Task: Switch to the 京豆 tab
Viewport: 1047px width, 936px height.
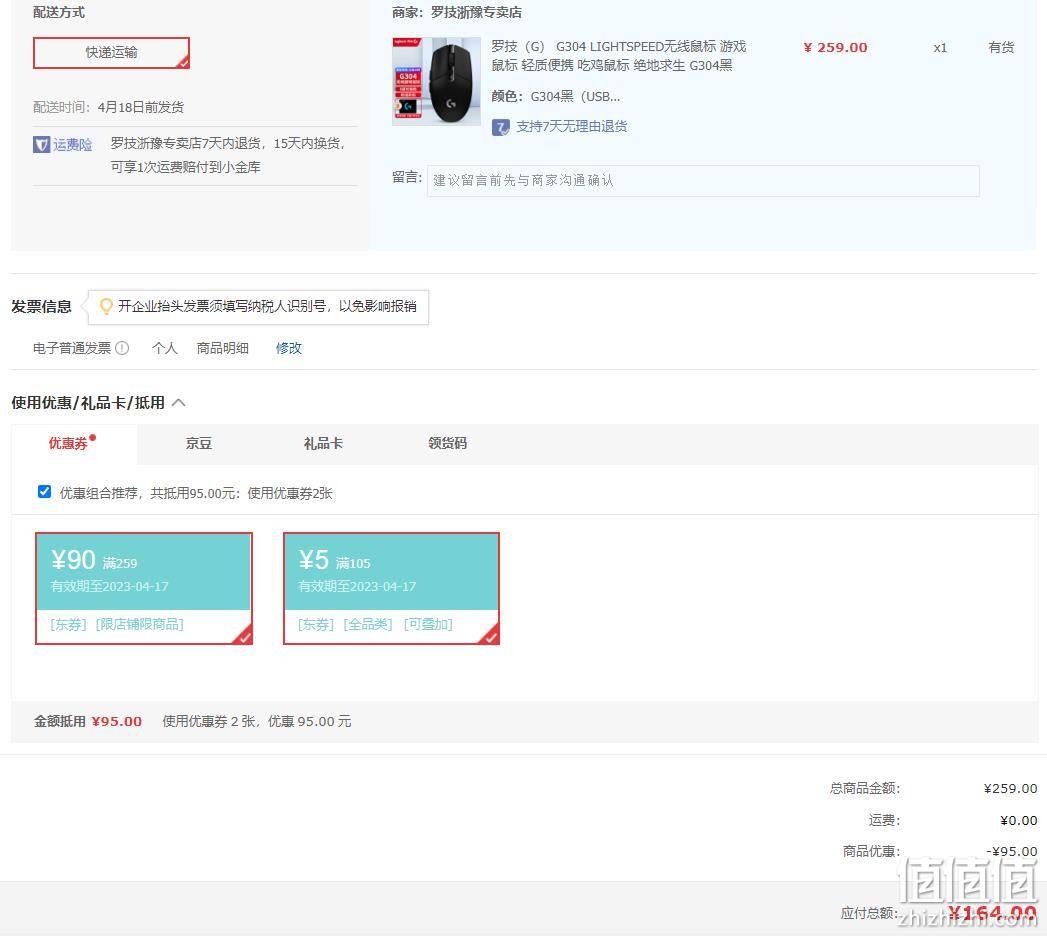Action: pos(198,443)
